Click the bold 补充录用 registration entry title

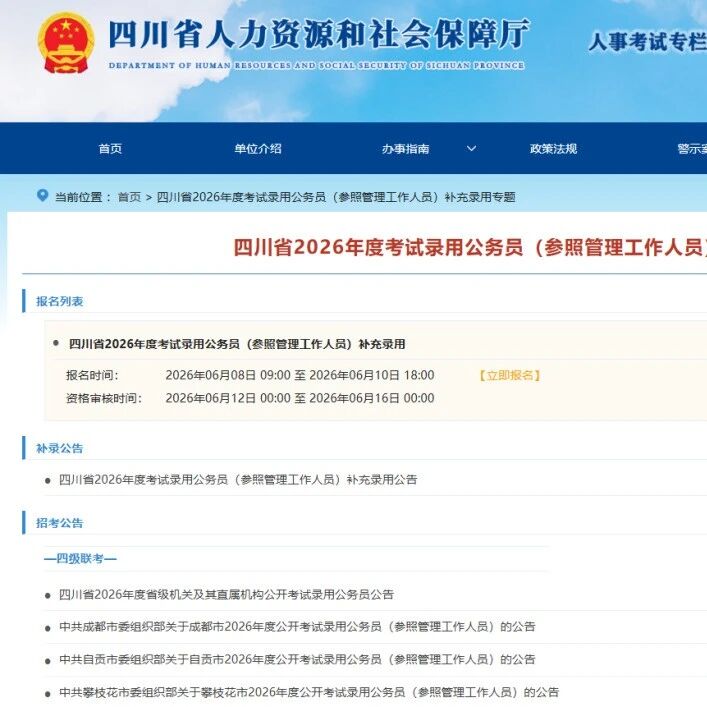point(237,344)
